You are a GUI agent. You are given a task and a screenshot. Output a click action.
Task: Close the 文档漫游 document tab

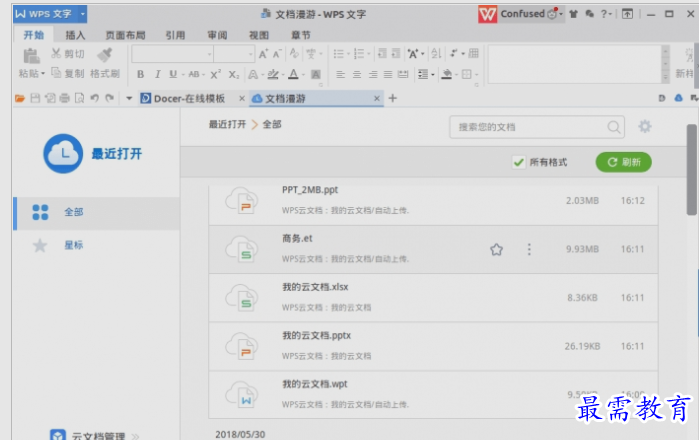[x=377, y=99]
